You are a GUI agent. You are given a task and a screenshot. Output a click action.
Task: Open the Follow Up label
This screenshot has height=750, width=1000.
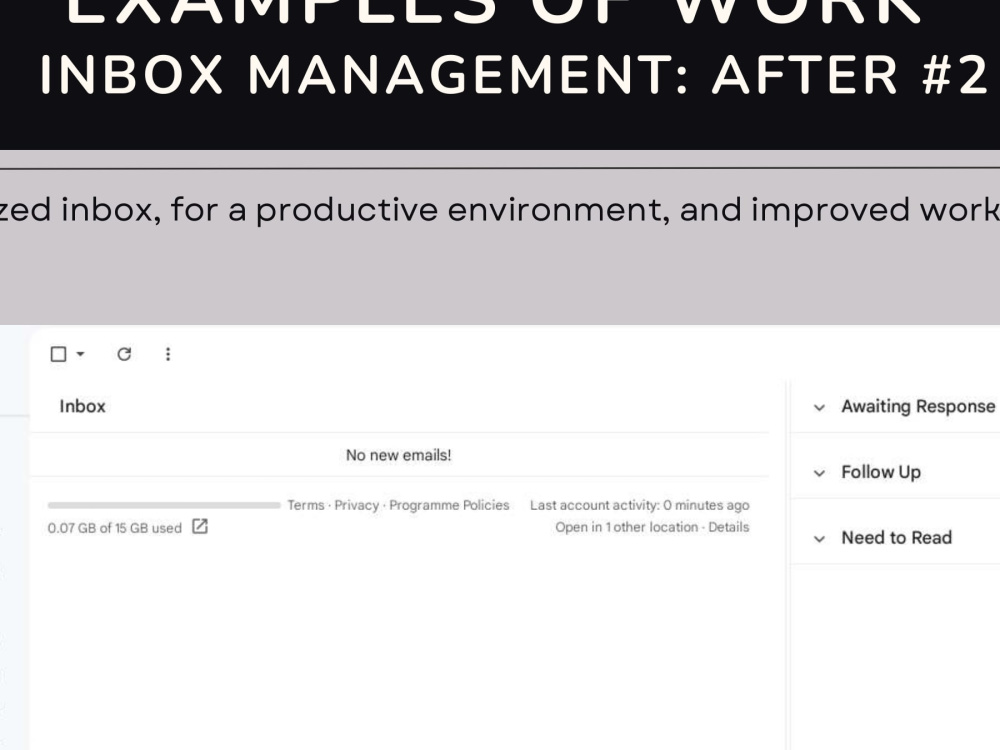point(881,472)
